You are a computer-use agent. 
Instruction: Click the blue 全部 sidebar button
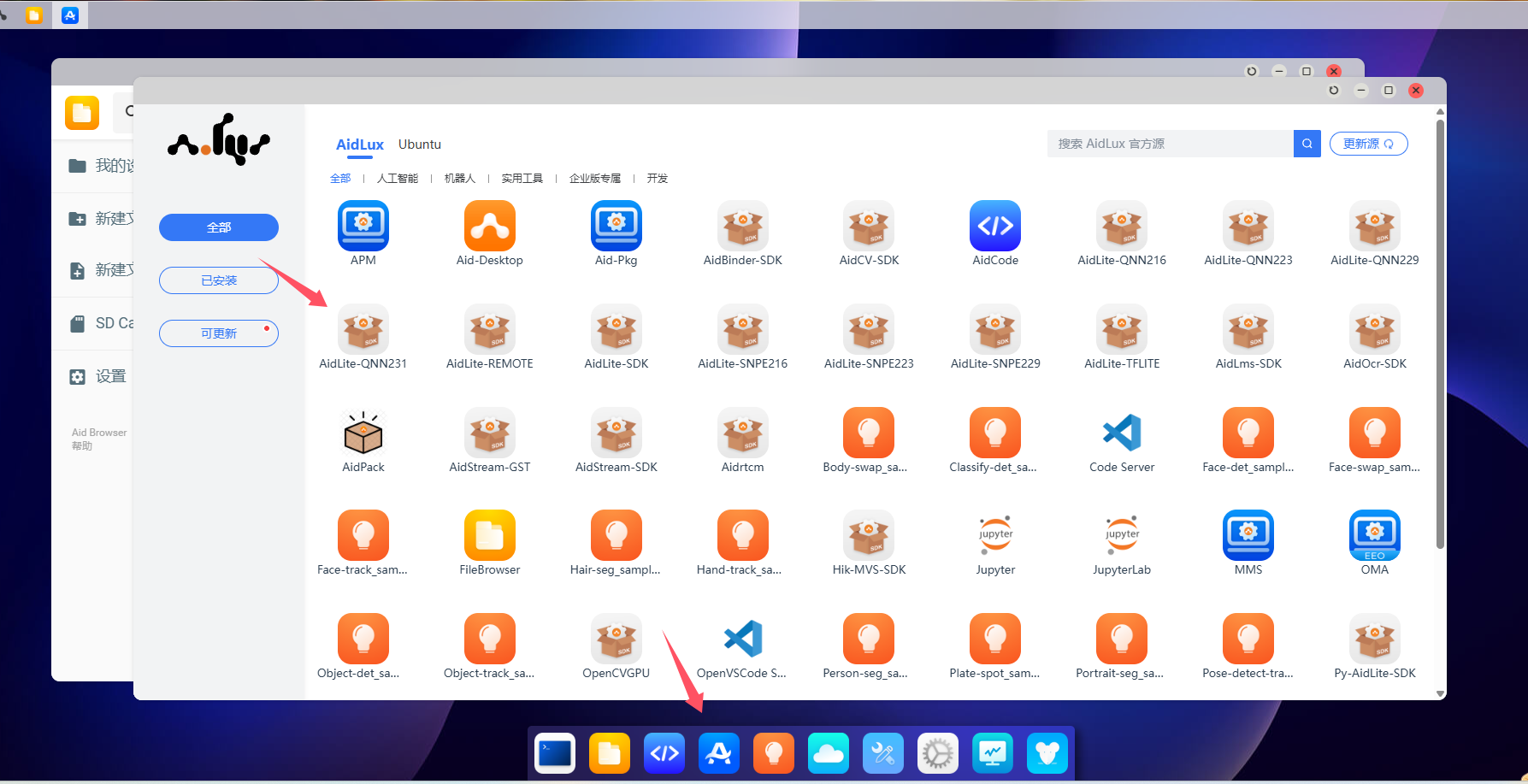(219, 227)
